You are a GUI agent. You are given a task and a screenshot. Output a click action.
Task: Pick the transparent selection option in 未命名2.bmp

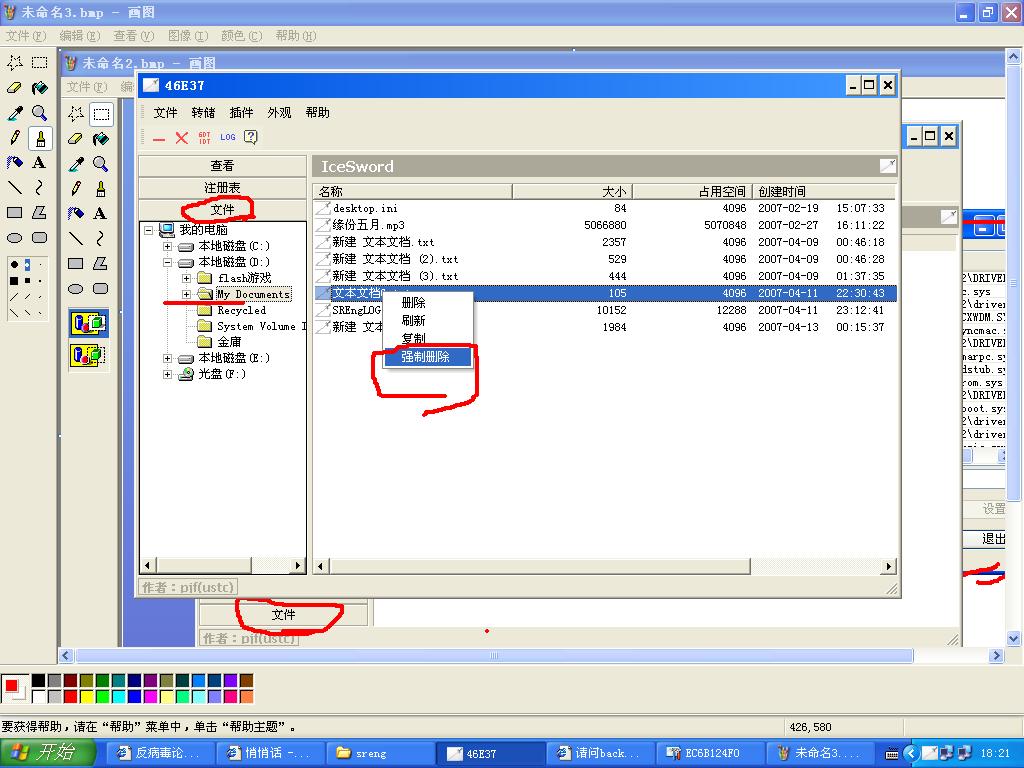tap(89, 355)
